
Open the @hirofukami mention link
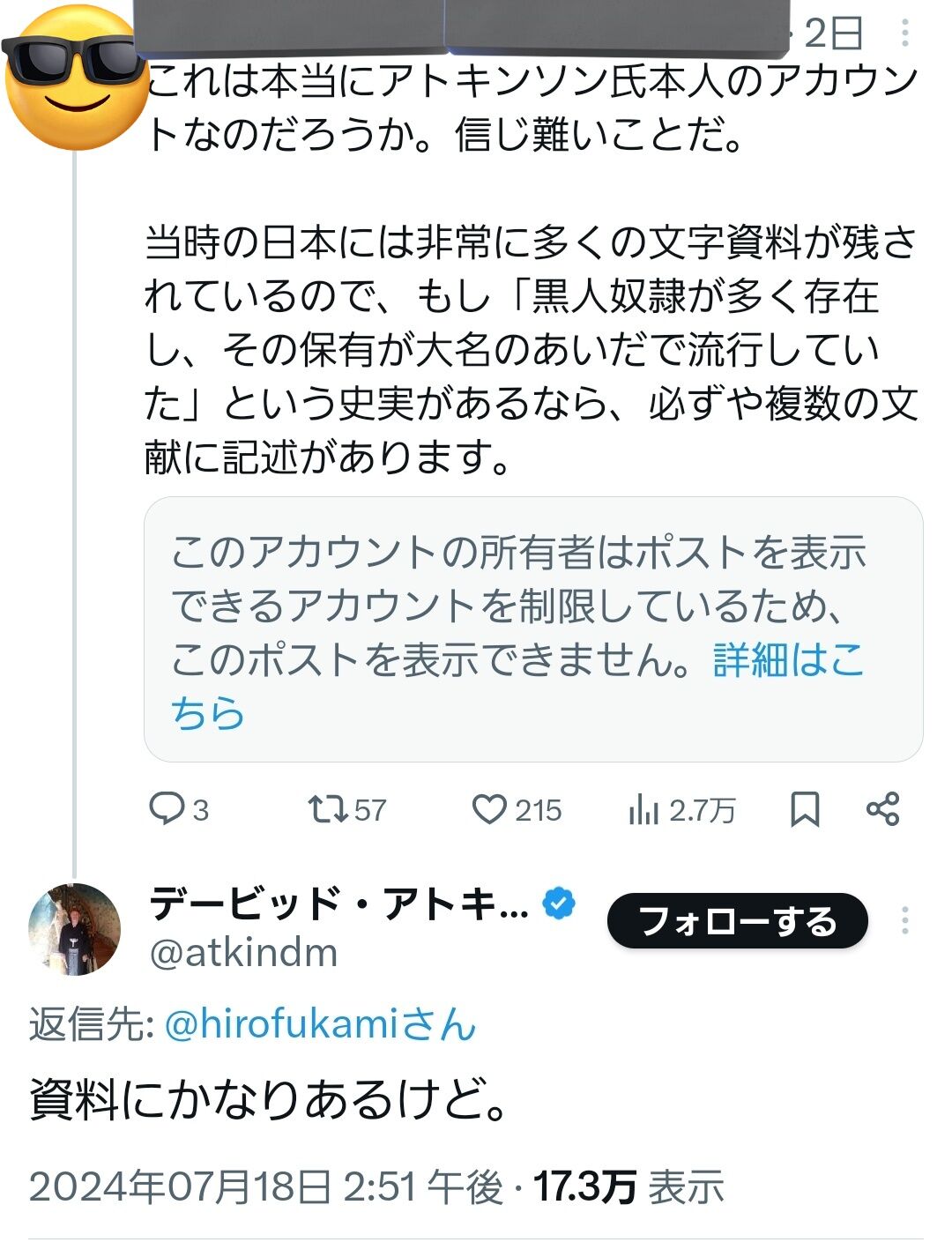click(x=320, y=1024)
